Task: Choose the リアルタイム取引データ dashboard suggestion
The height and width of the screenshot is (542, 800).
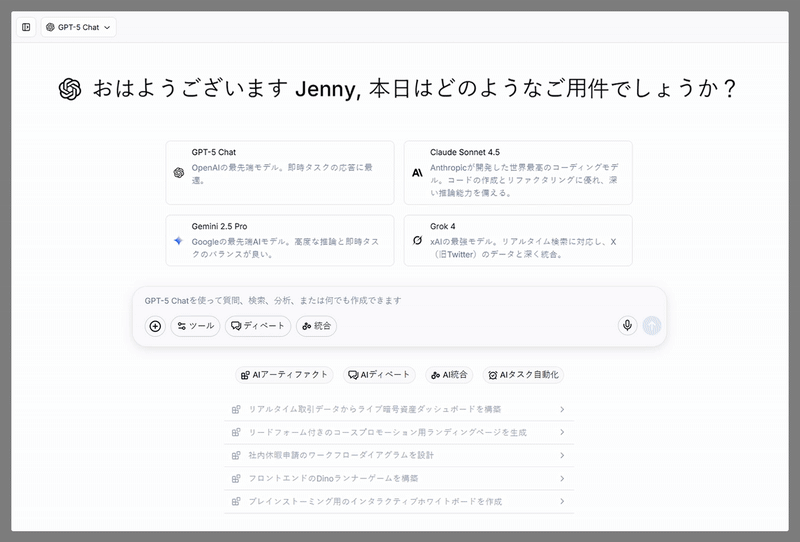Action: coord(399,409)
